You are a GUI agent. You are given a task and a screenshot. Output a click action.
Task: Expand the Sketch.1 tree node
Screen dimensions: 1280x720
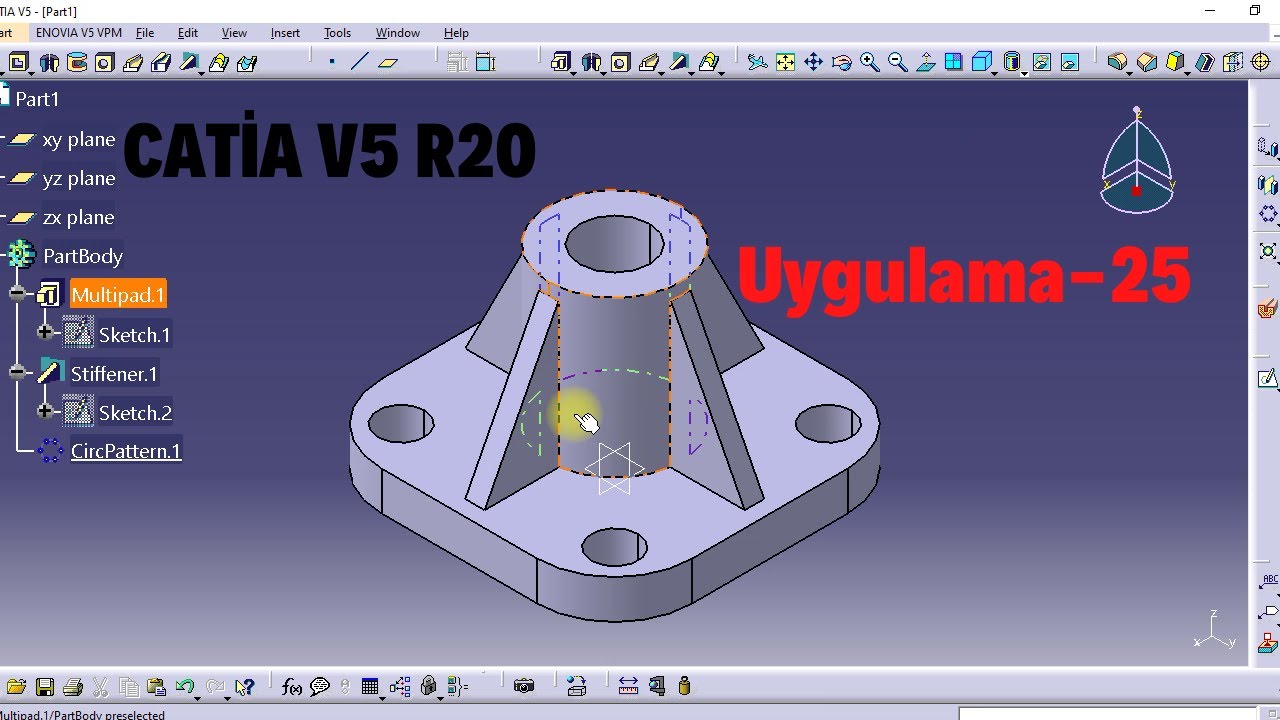tap(45, 333)
